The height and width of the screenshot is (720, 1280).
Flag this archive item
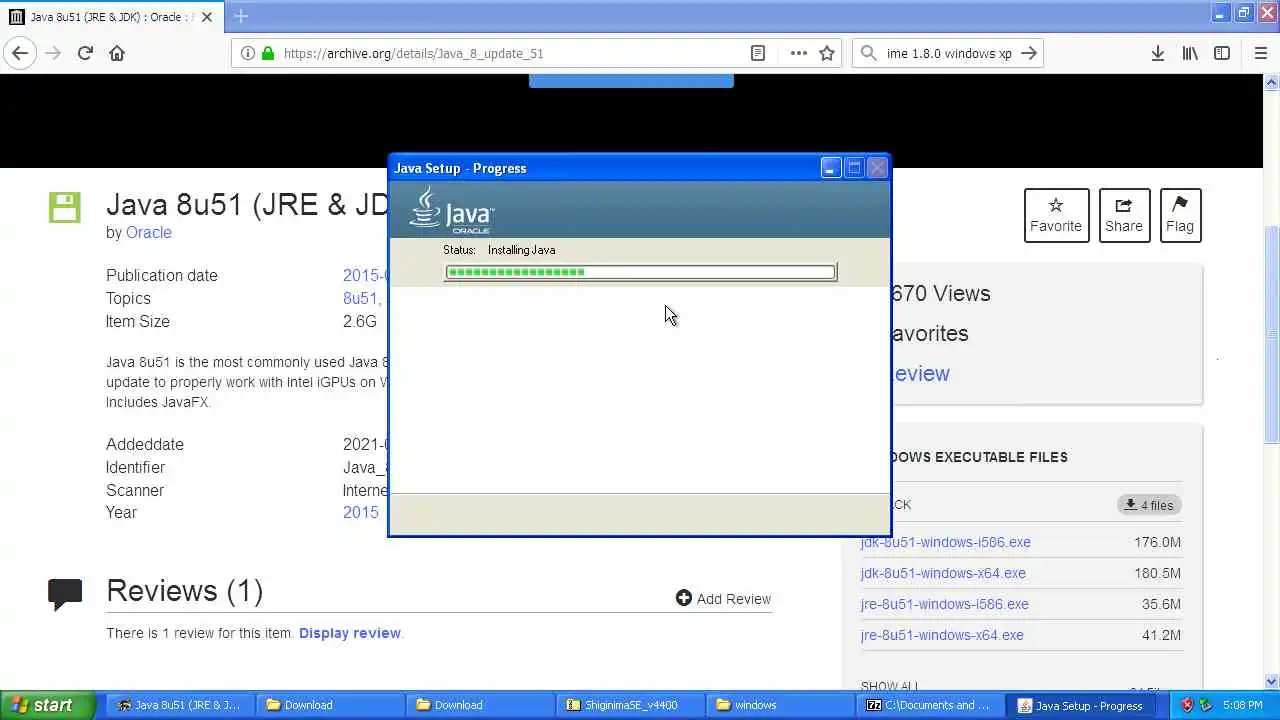(1180, 215)
